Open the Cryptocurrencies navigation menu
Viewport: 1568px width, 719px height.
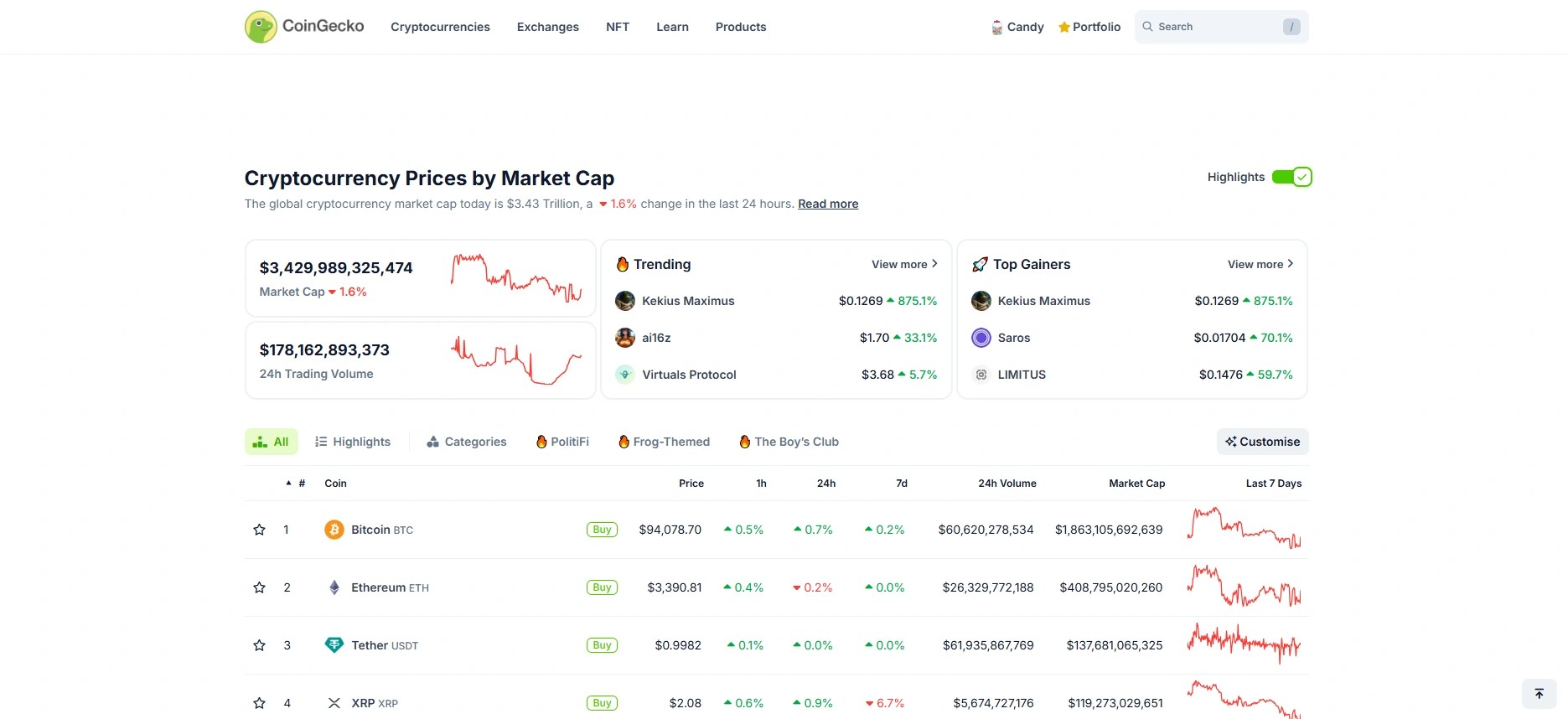coord(440,27)
